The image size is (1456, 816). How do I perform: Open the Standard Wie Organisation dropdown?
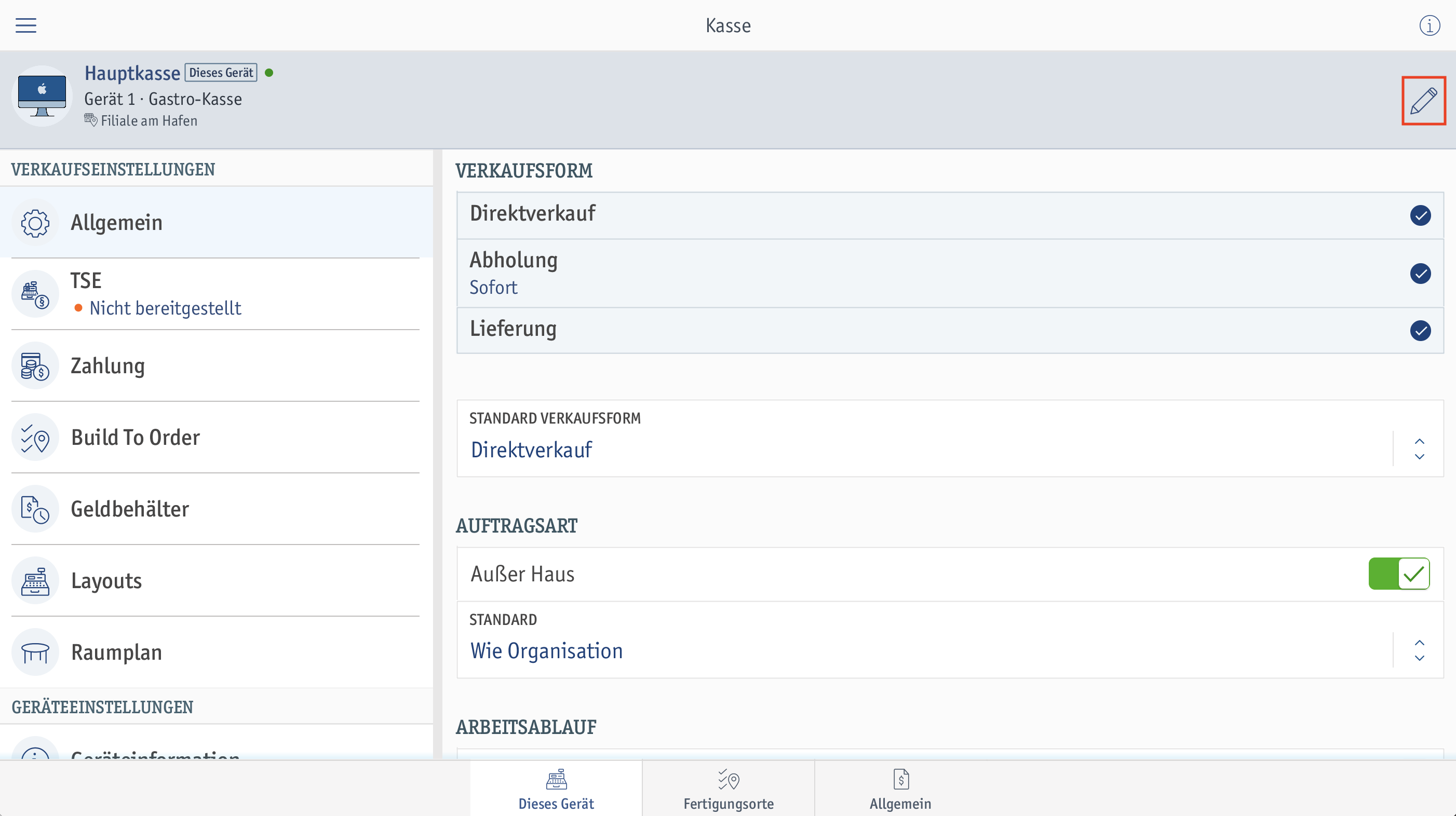tap(950, 640)
